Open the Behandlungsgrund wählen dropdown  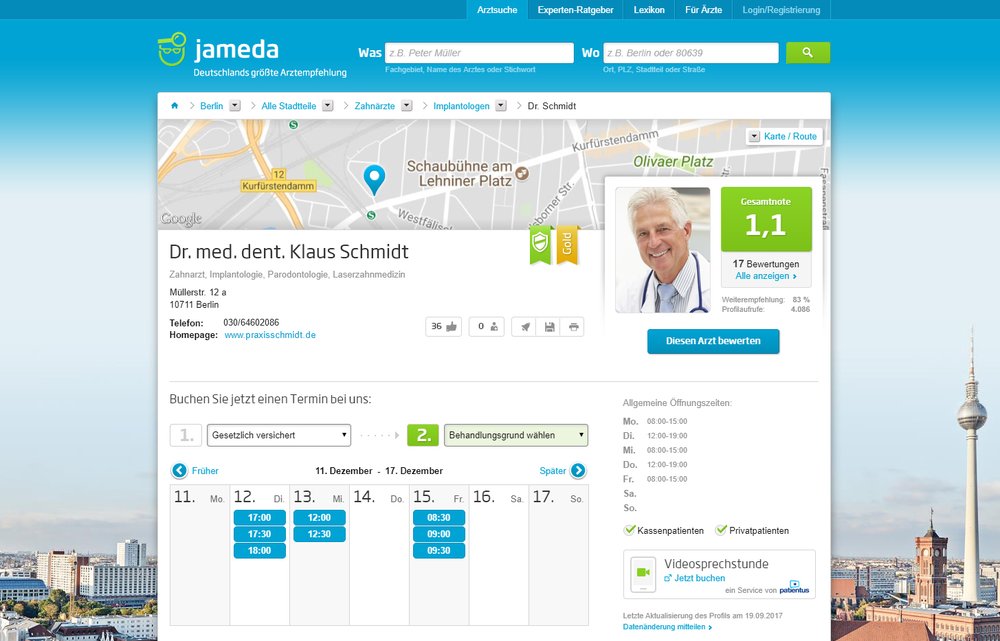(x=515, y=434)
